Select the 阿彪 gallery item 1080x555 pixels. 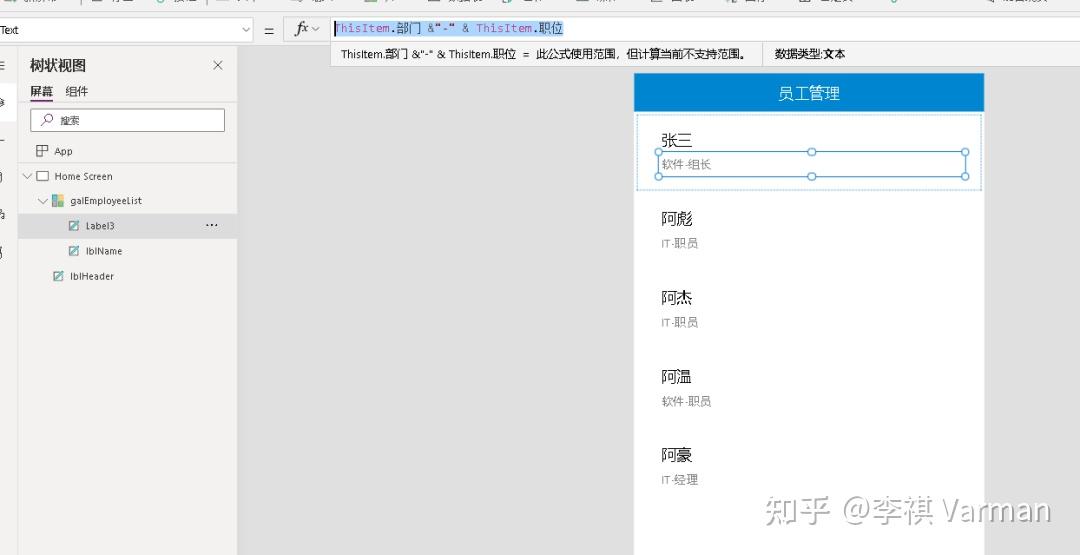(676, 219)
